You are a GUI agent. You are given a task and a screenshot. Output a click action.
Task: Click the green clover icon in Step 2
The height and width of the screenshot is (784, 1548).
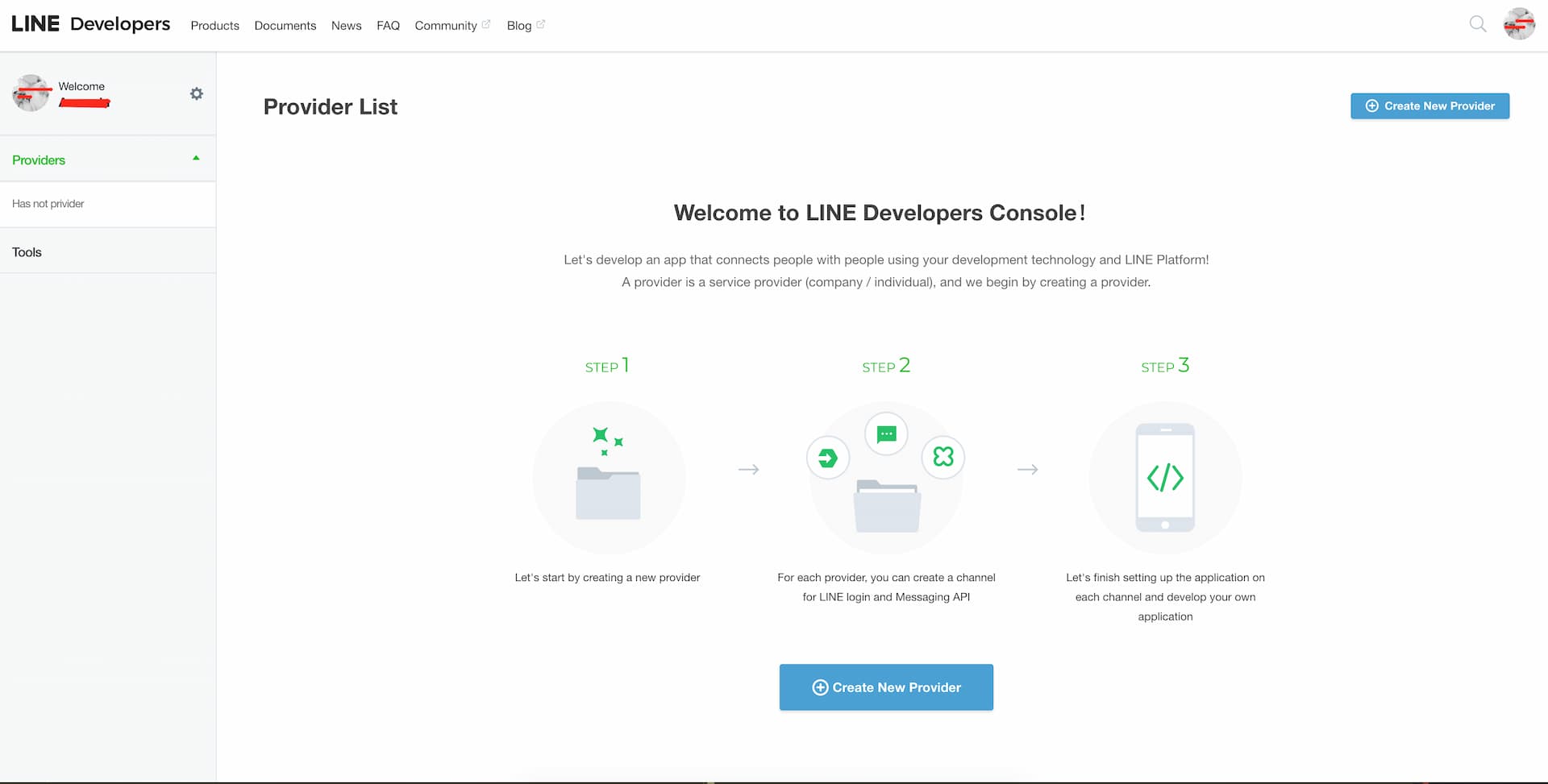(943, 457)
